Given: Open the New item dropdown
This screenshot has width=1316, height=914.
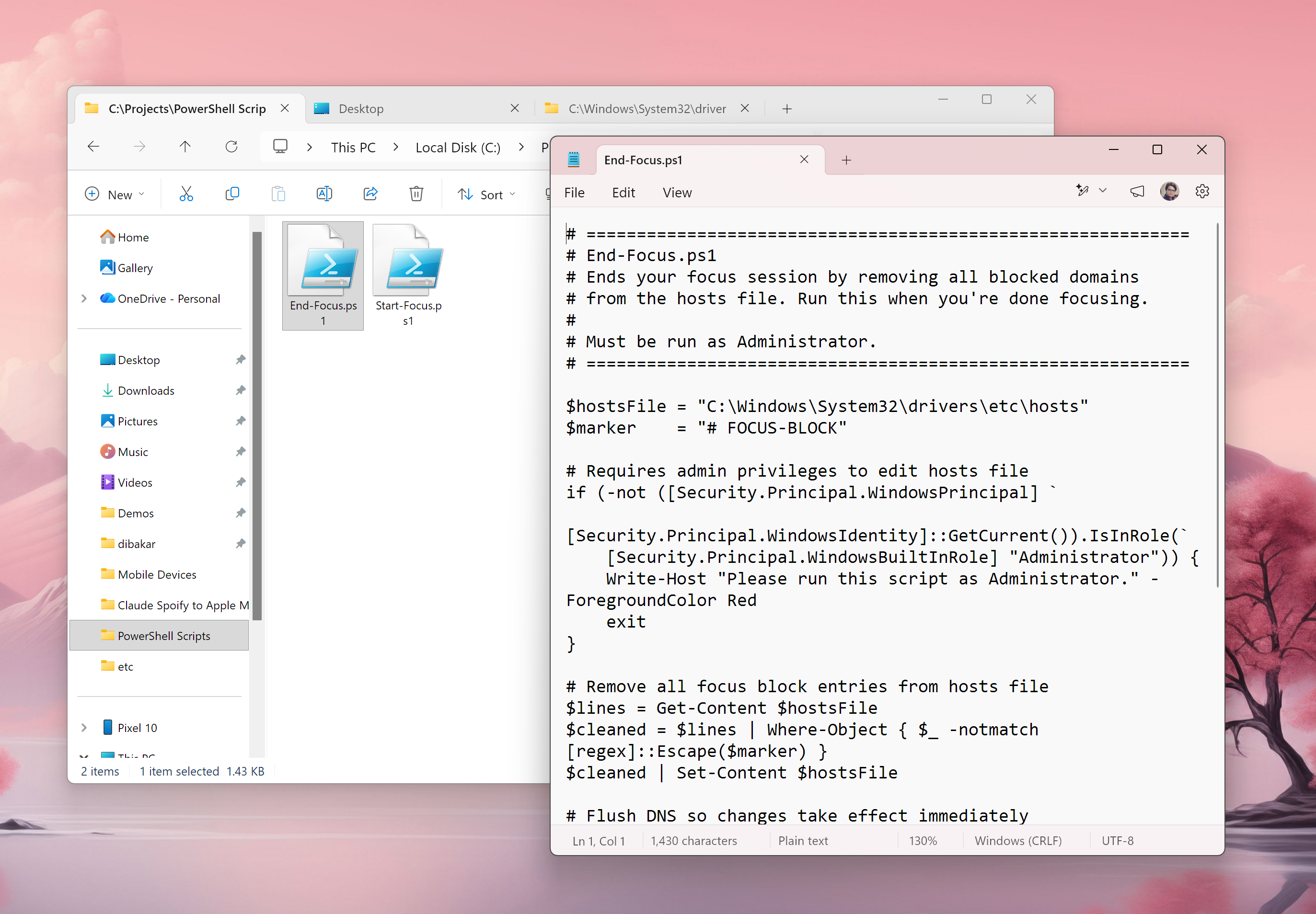Looking at the screenshot, I should click(115, 194).
